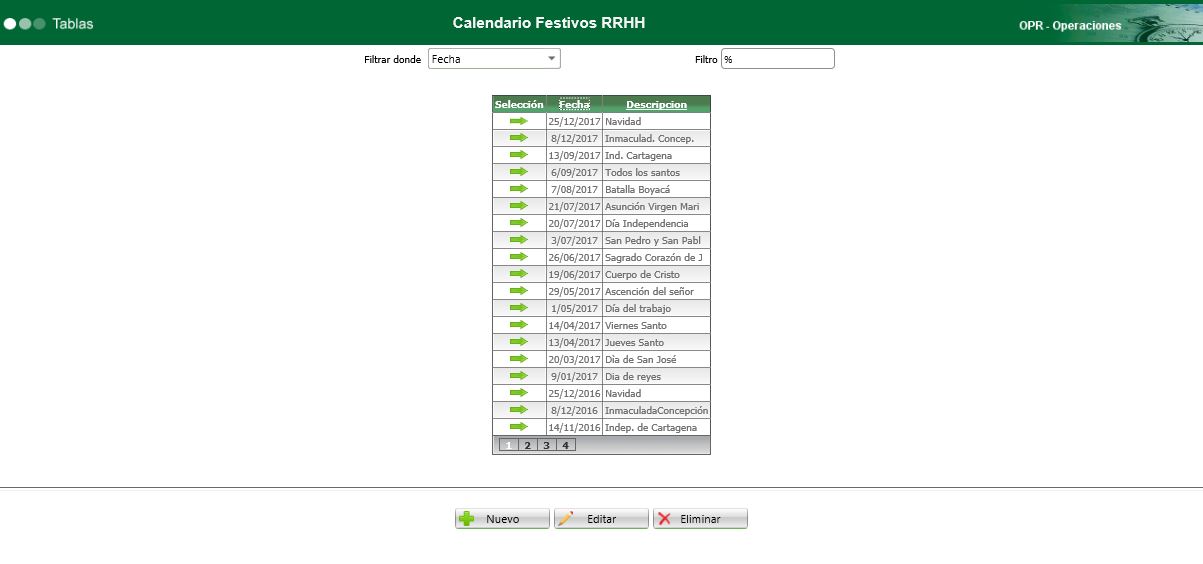Go to page 3 of the table
The height and width of the screenshot is (564, 1203).
(x=546, y=445)
